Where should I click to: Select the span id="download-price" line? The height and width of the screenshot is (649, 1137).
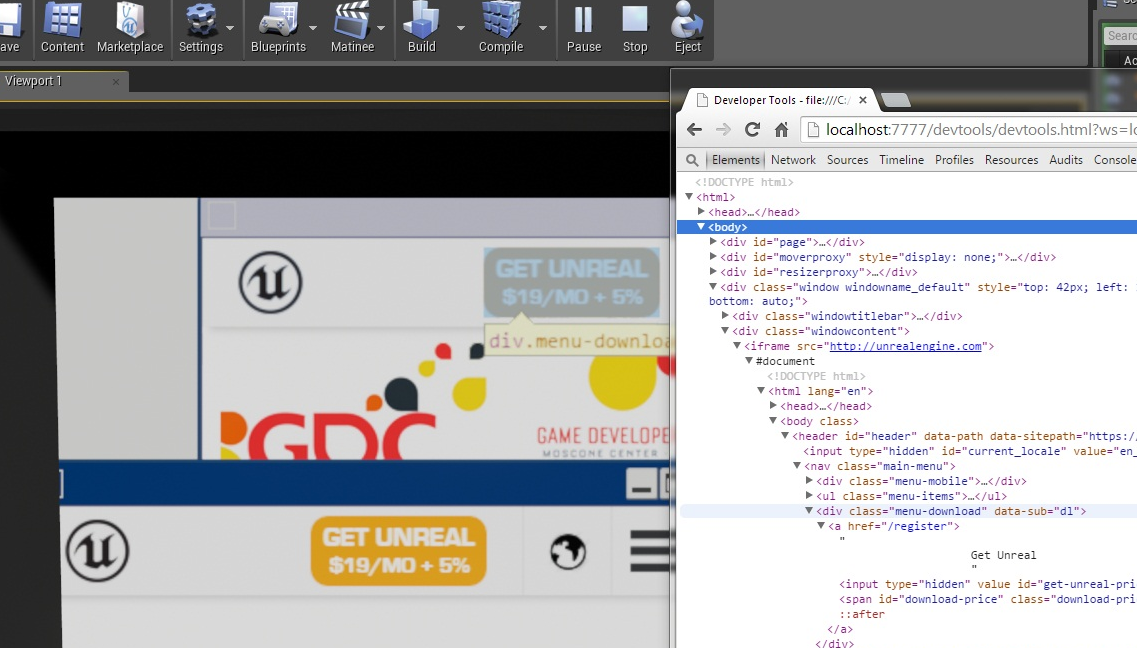point(988,600)
